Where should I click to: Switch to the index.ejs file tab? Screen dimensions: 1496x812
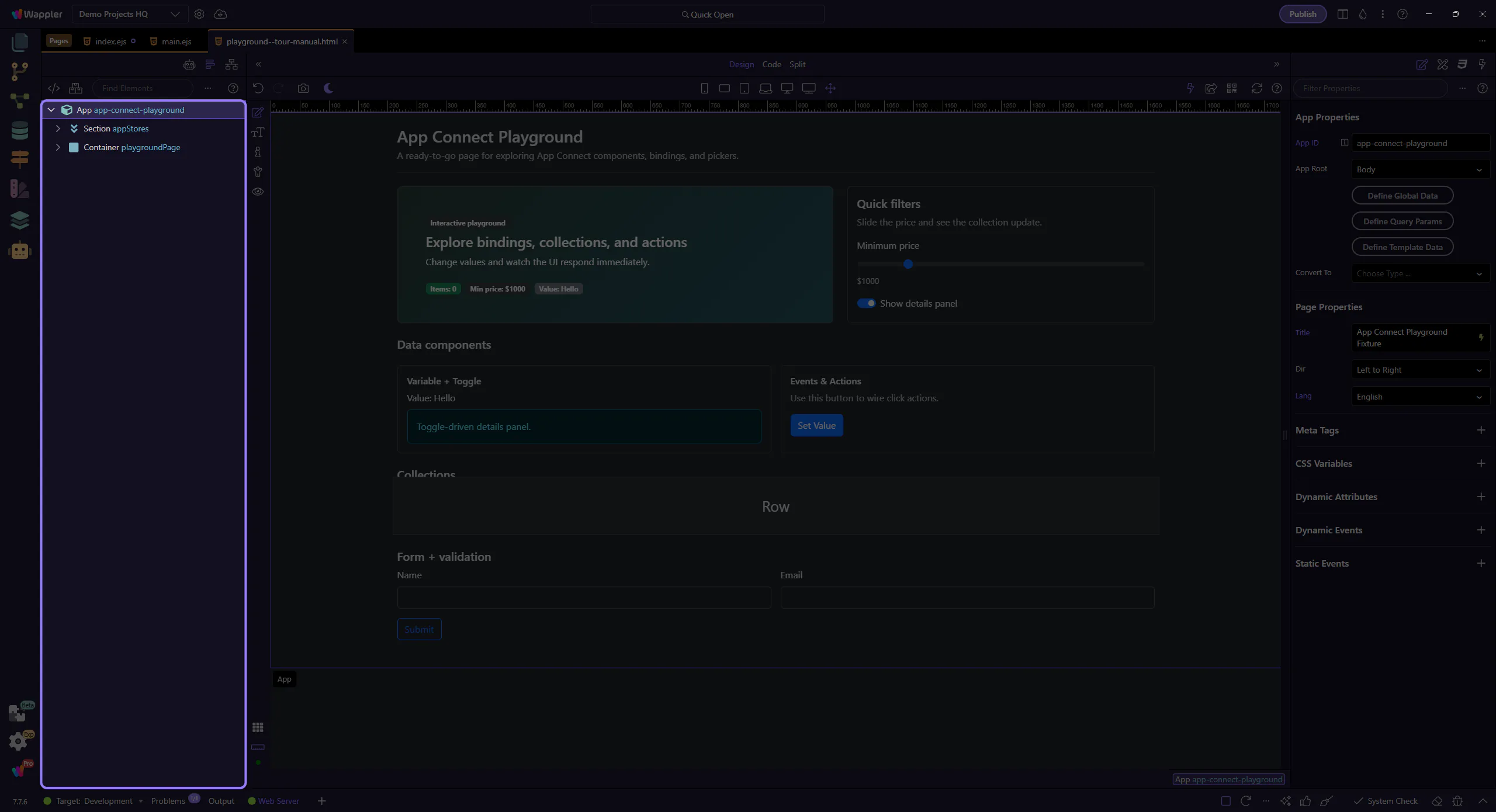click(110, 41)
